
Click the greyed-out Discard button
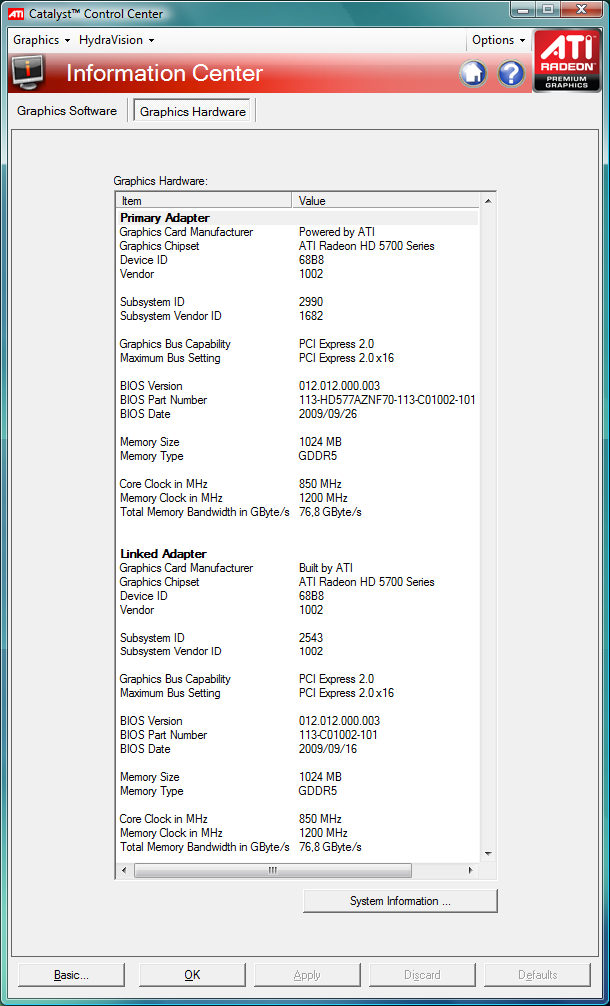422,975
